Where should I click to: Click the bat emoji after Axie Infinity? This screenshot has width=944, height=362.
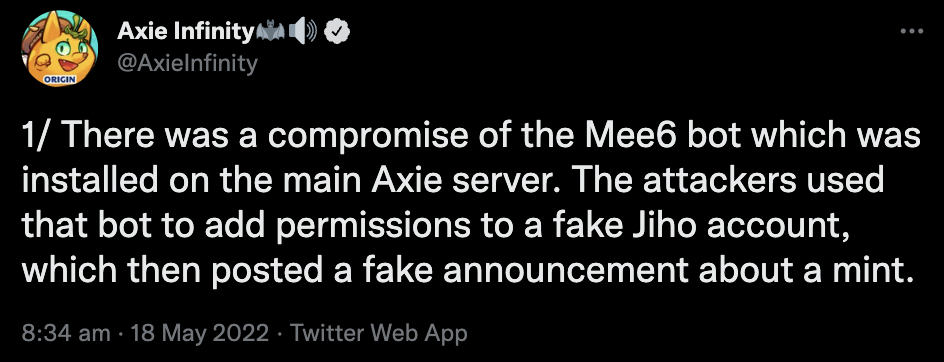point(270,31)
